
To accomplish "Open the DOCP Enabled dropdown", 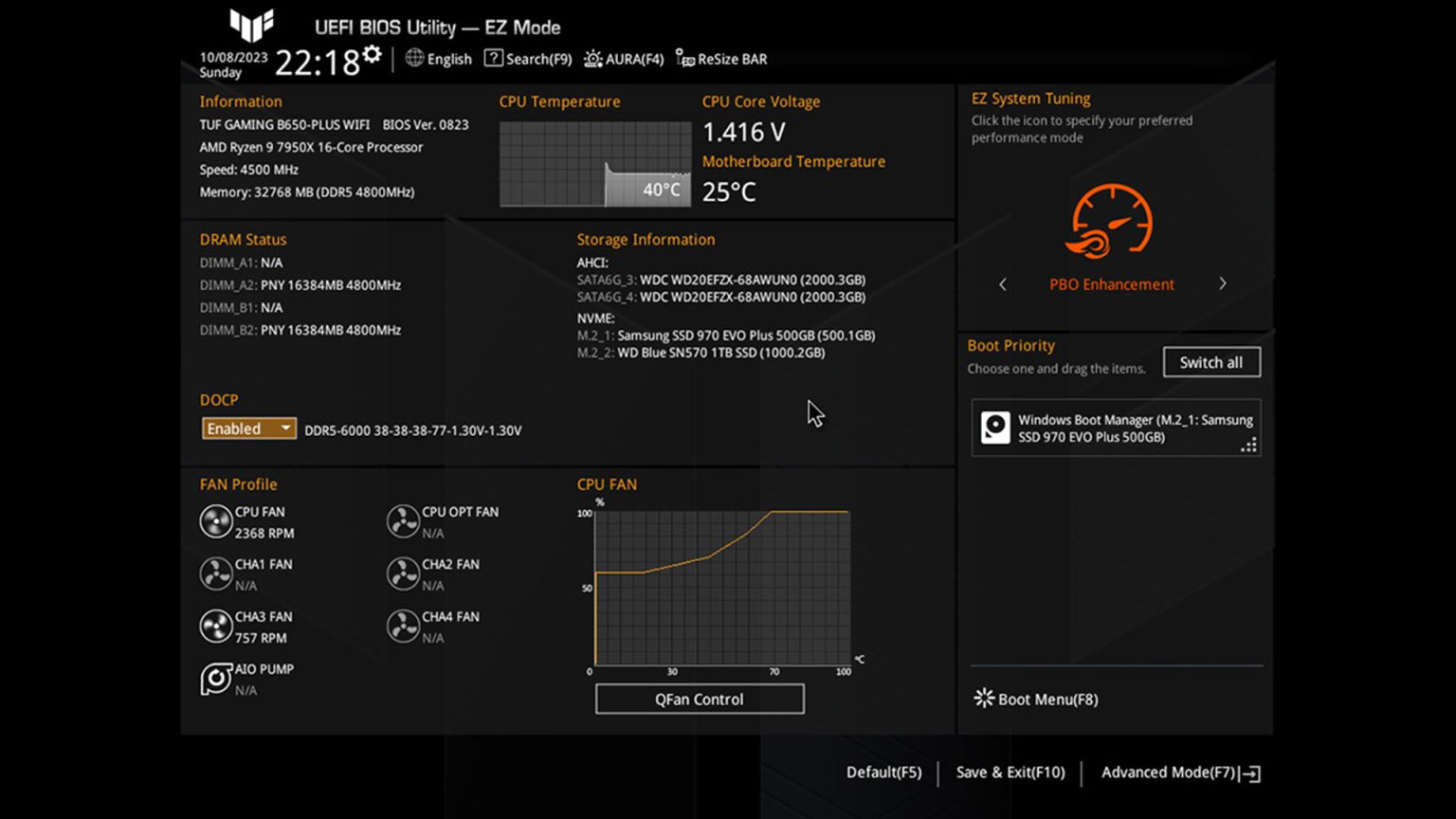I will (x=248, y=428).
